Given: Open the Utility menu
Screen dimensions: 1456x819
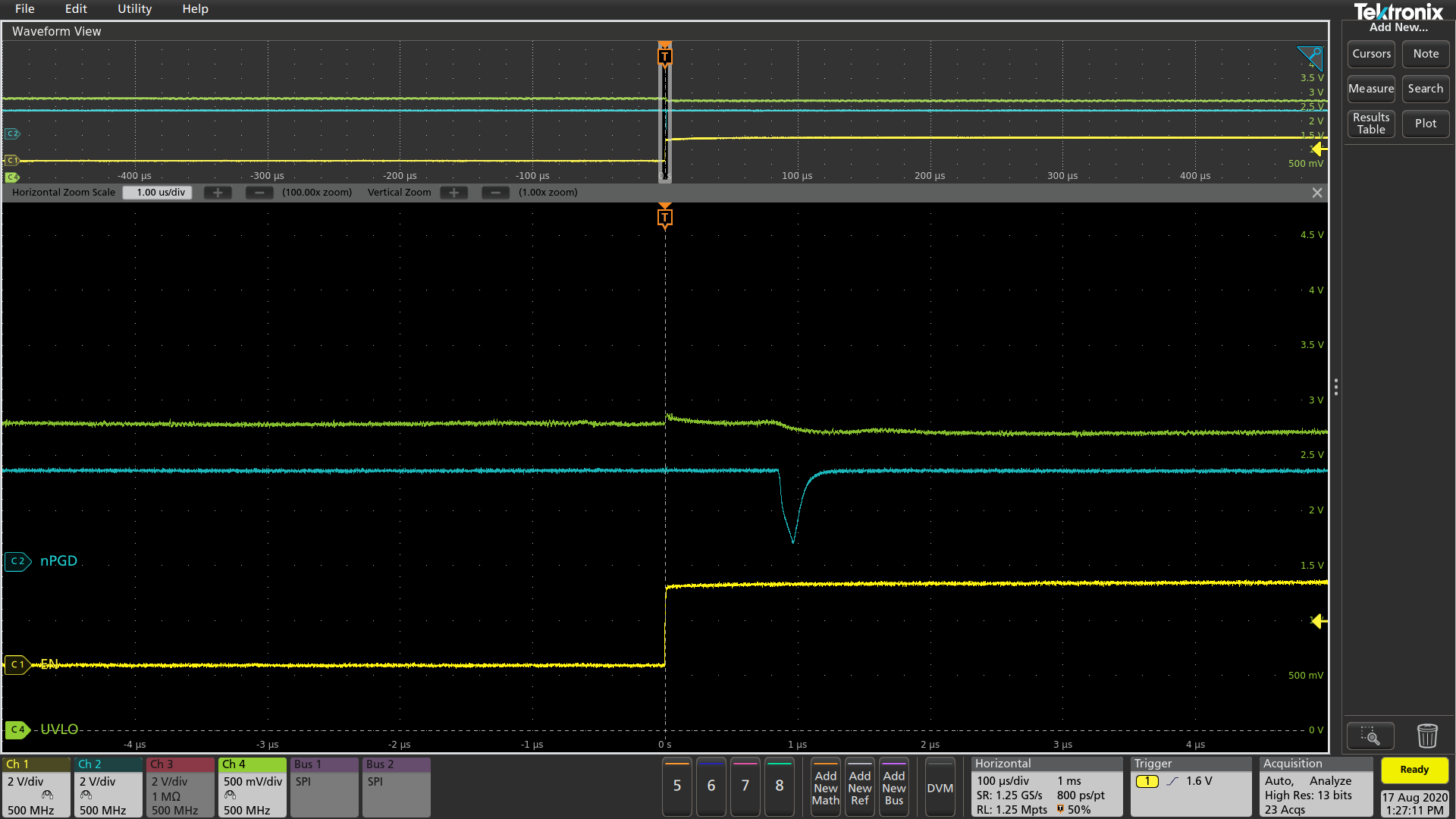Looking at the screenshot, I should (x=134, y=9).
